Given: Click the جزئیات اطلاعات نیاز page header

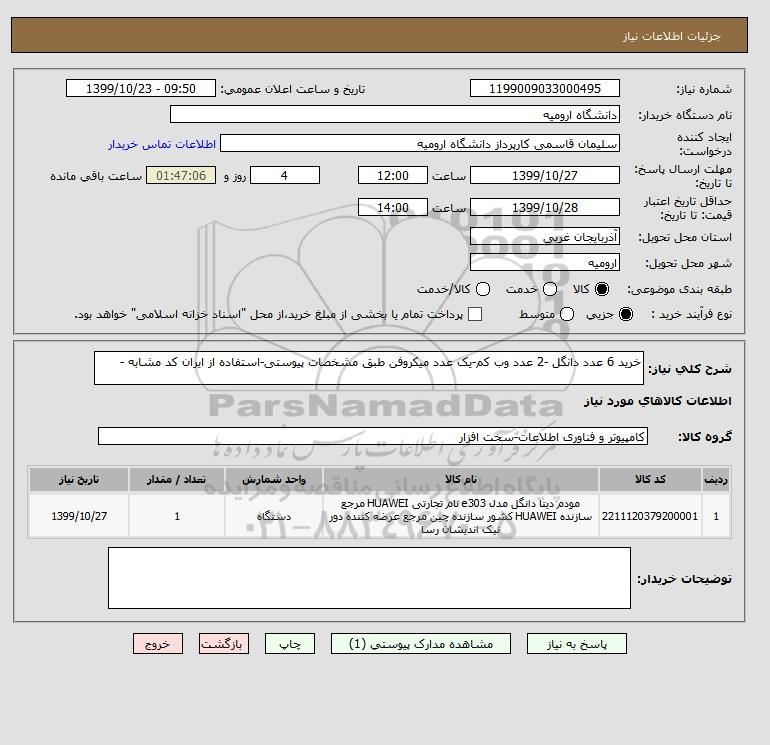Looking at the screenshot, I should coord(671,36).
